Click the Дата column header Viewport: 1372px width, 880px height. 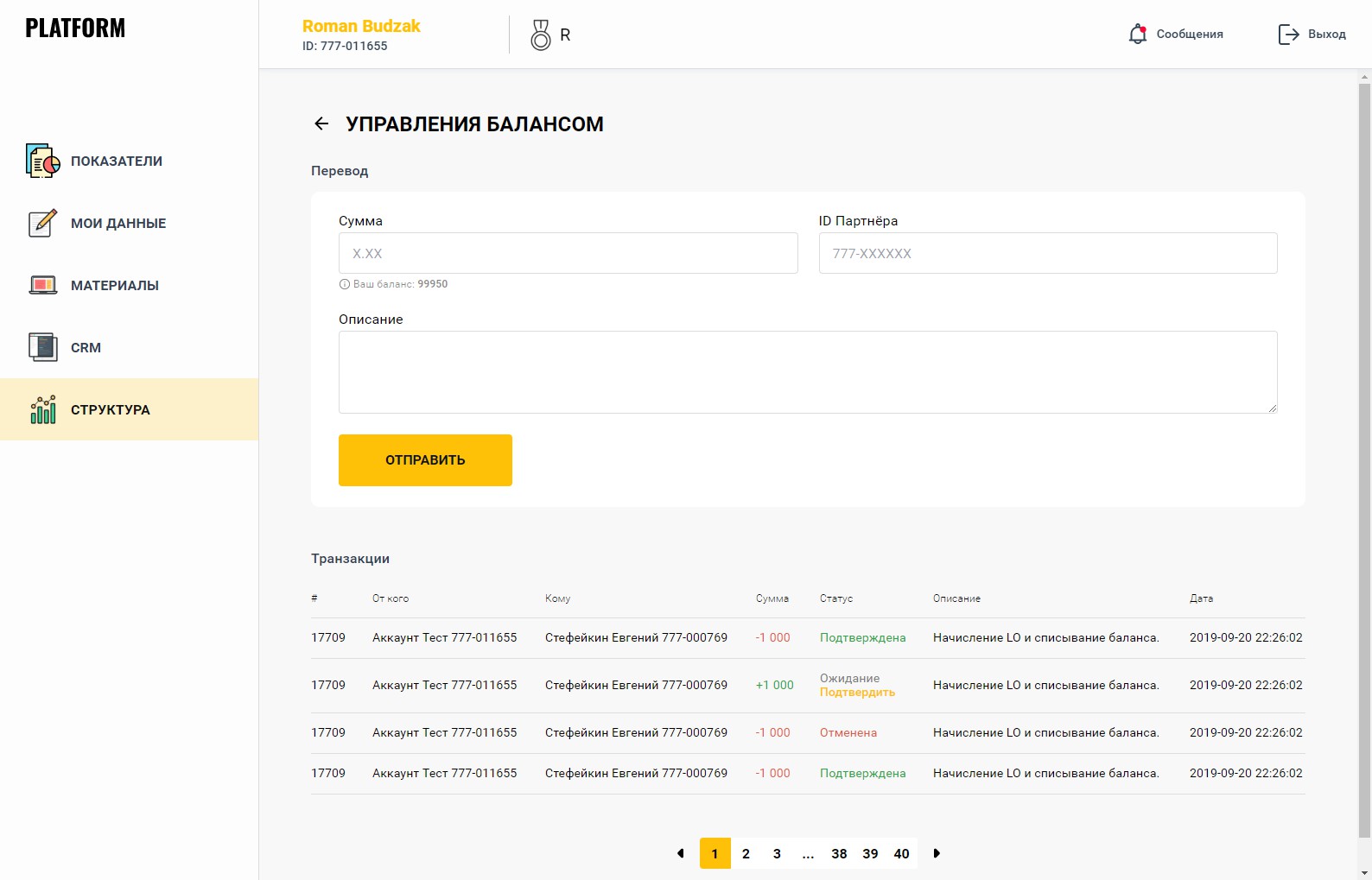(x=1201, y=598)
